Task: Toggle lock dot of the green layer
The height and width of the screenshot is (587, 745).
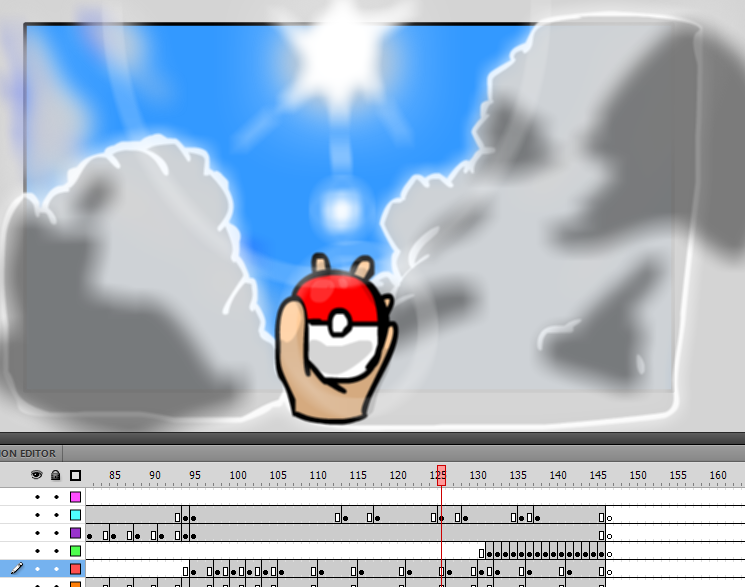Action: coord(56,551)
